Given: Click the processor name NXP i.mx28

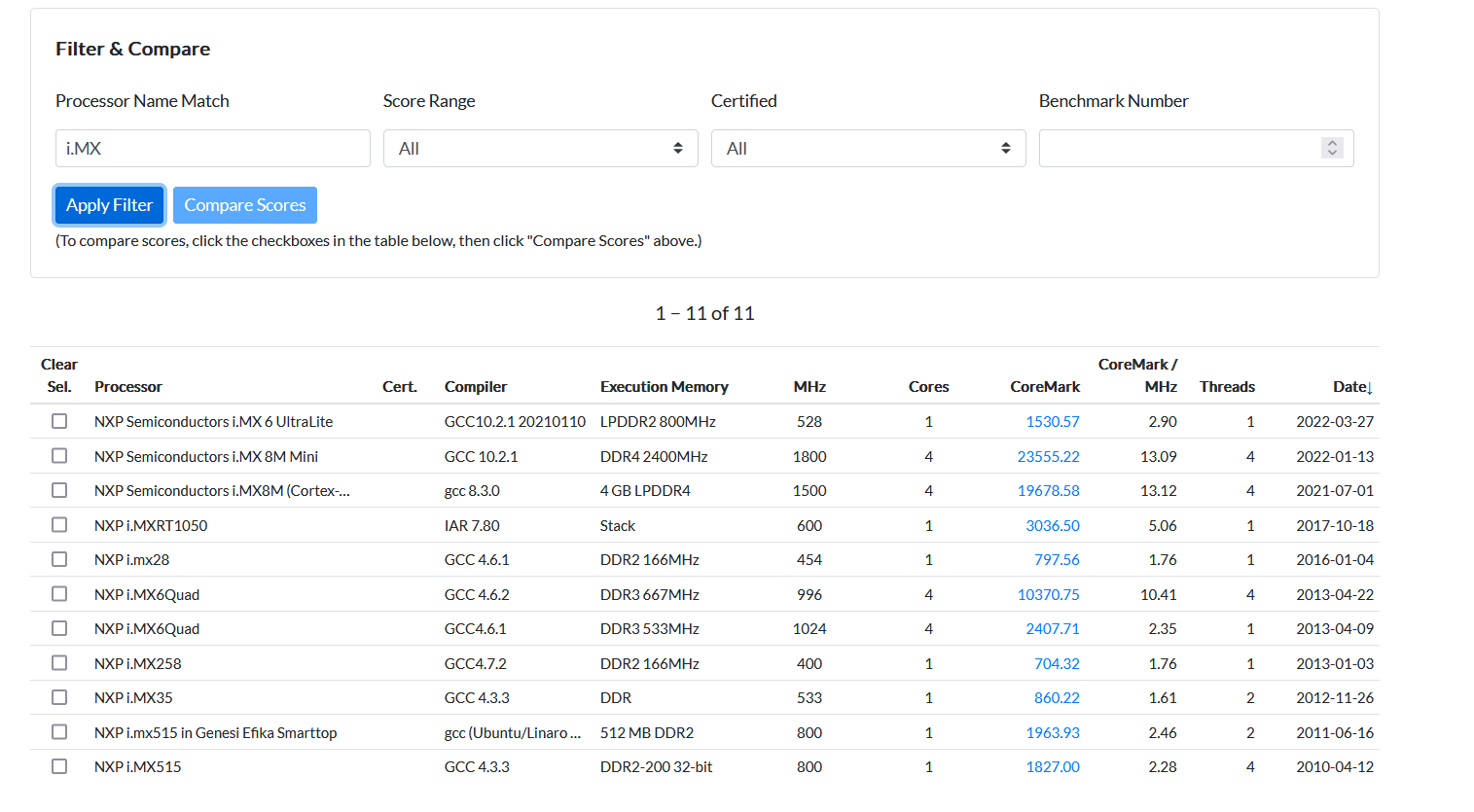Looking at the screenshot, I should coord(132,560).
